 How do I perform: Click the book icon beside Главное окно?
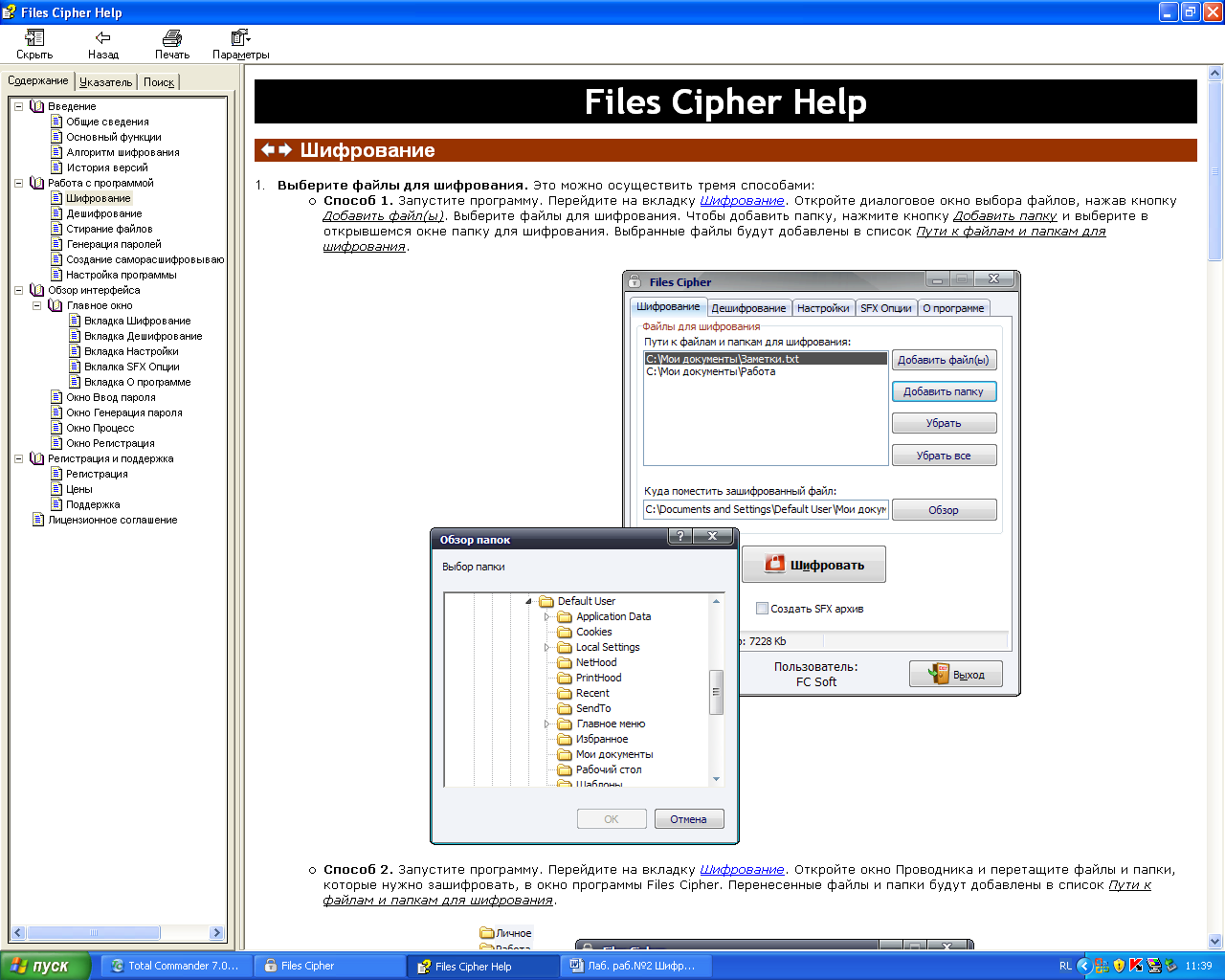coord(56,305)
